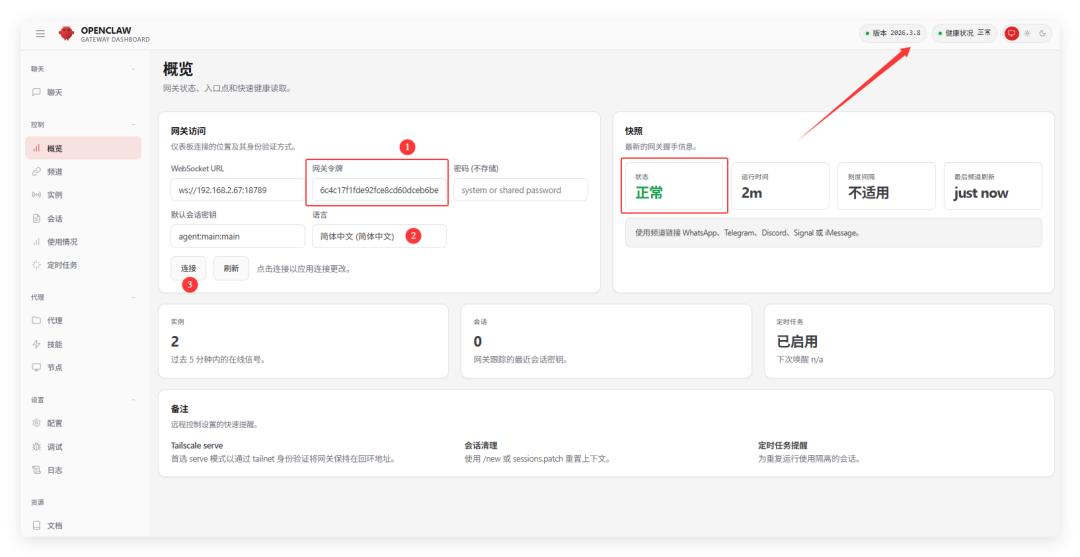The width and height of the screenshot is (1080, 557).
Task: Click the 刻度间隔 不适用 card
Action: [886, 186]
